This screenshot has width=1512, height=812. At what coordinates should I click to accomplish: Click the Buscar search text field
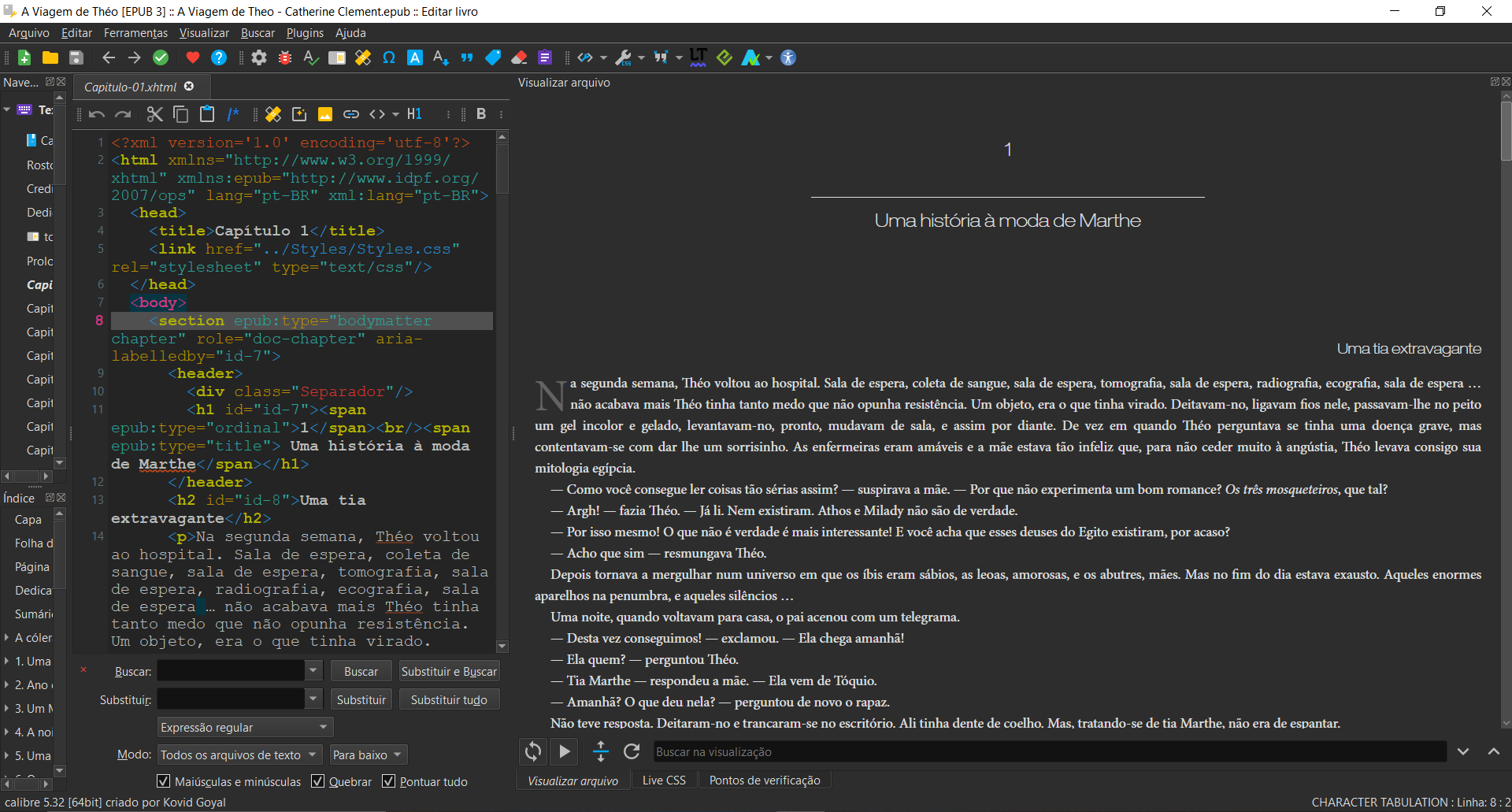pos(231,671)
